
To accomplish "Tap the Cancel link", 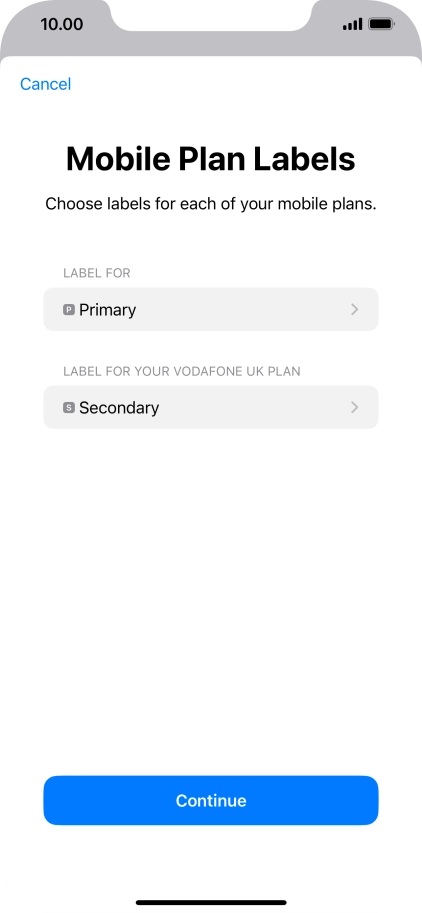I will click(x=45, y=84).
